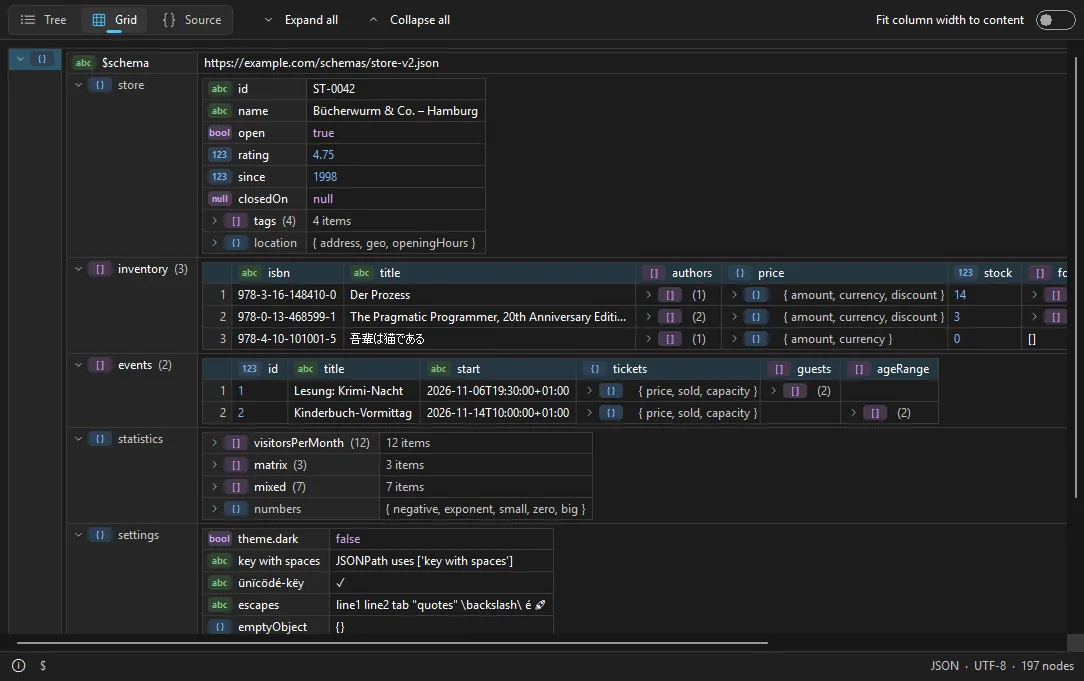
Task: Select the cell 978-3-16-148410-0
Action: coord(287,295)
